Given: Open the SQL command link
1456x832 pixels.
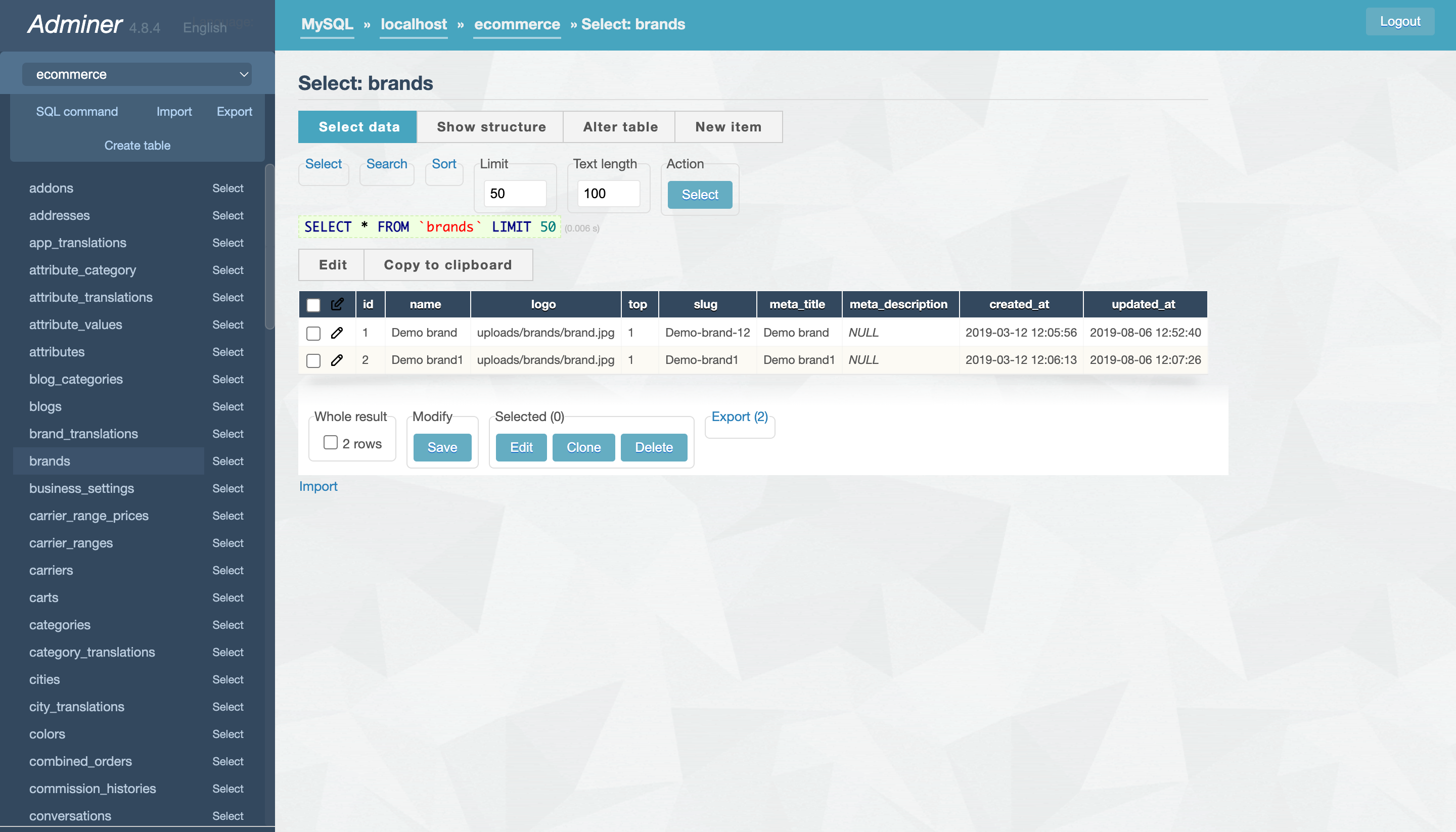Looking at the screenshot, I should click(76, 111).
